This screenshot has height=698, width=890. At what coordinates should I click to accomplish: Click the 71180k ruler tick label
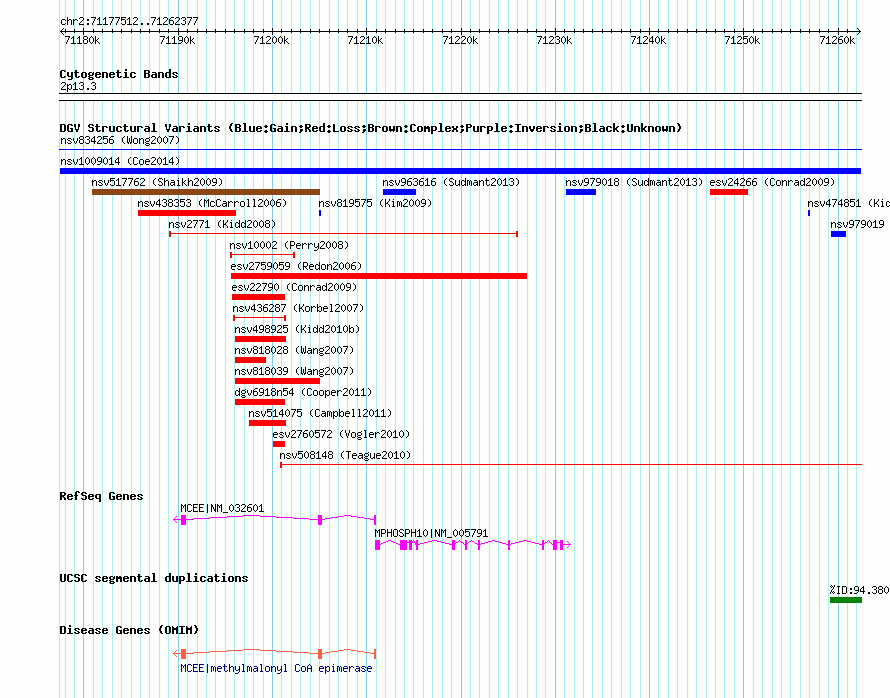pos(82,40)
